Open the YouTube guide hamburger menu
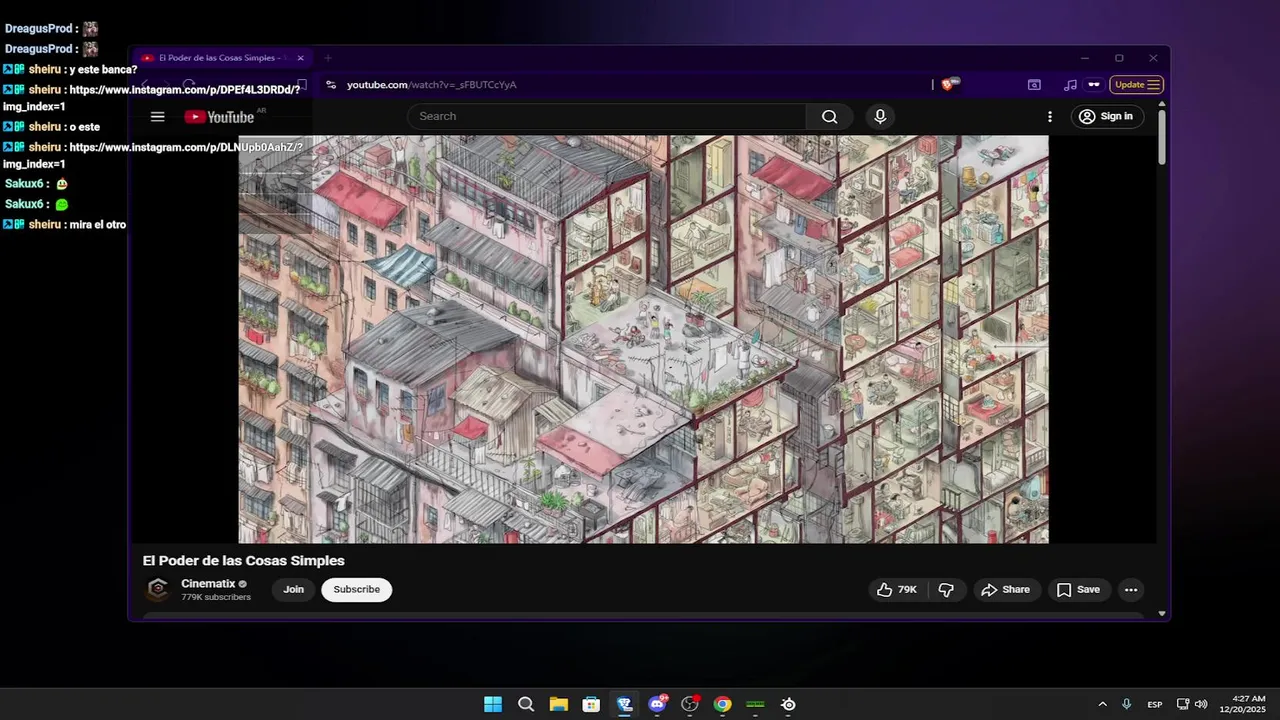1280x720 pixels. point(157,117)
